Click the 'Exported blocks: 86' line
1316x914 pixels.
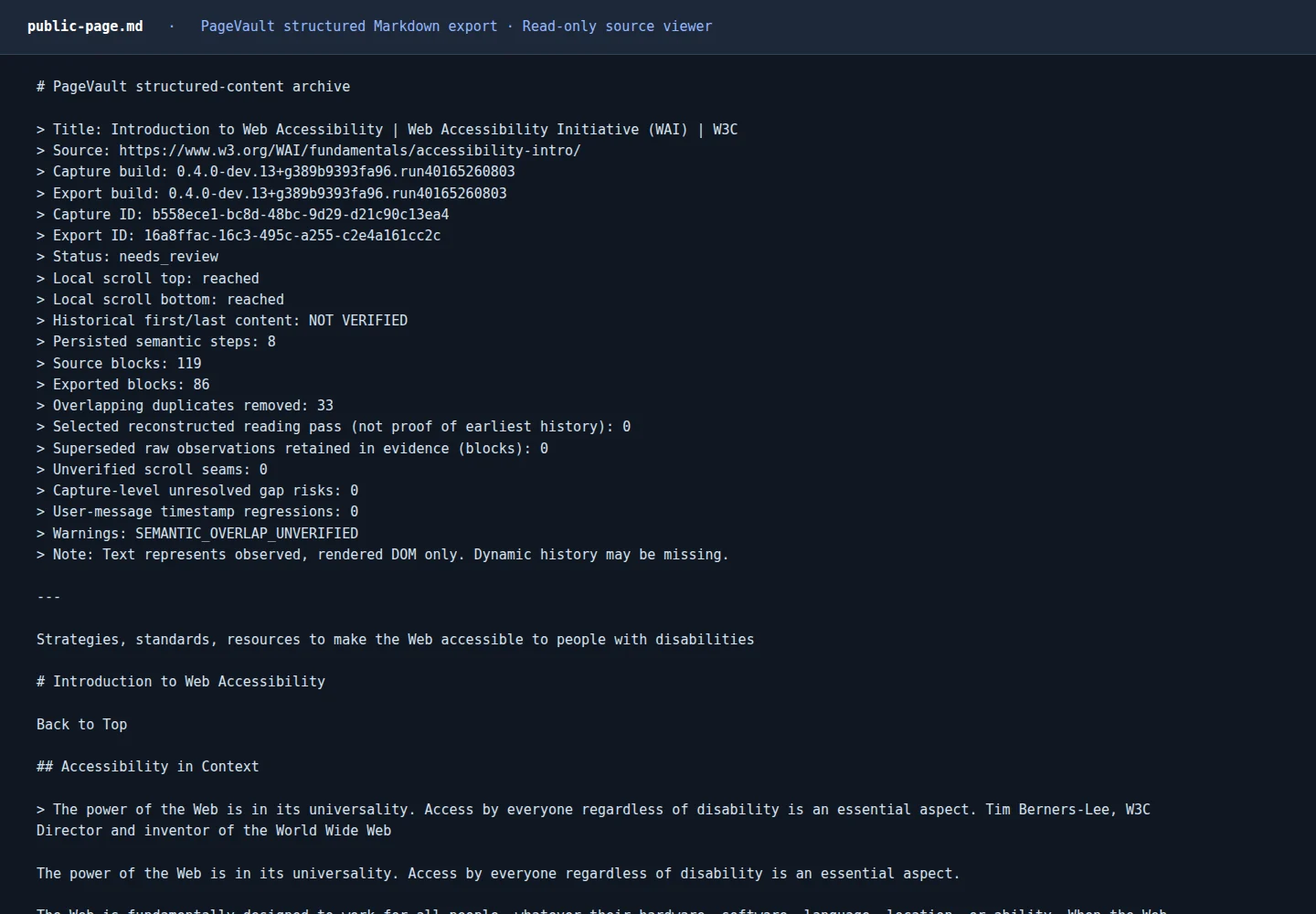pyautogui.click(x=122, y=385)
